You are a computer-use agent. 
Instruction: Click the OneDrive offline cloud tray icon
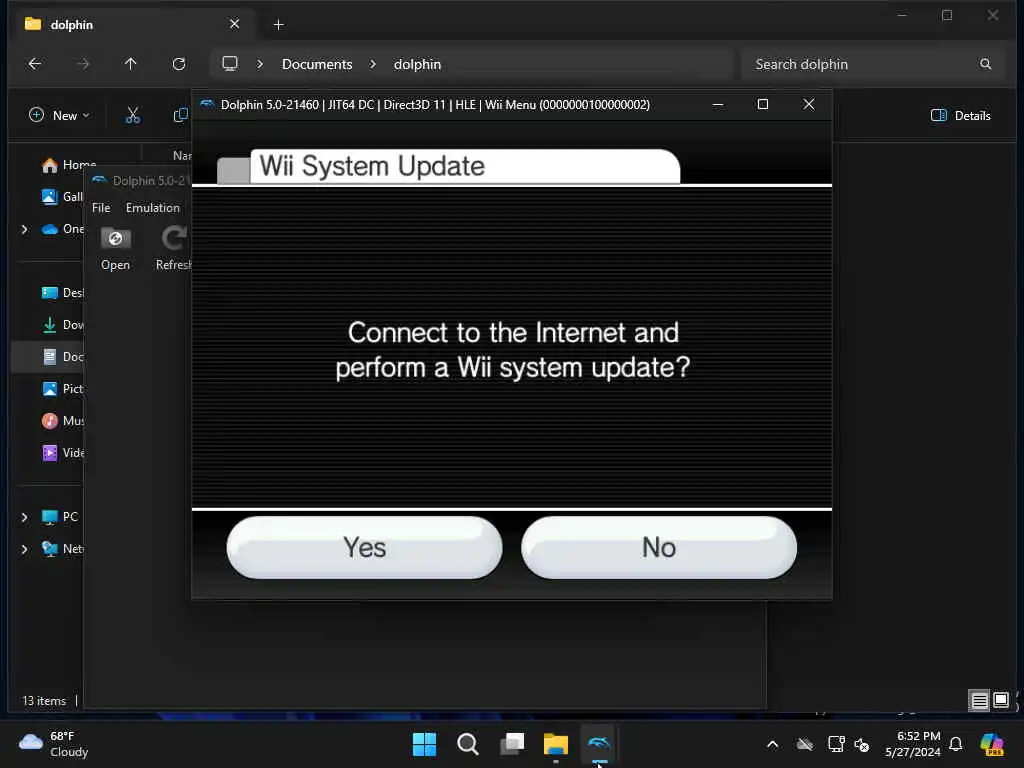(805, 744)
